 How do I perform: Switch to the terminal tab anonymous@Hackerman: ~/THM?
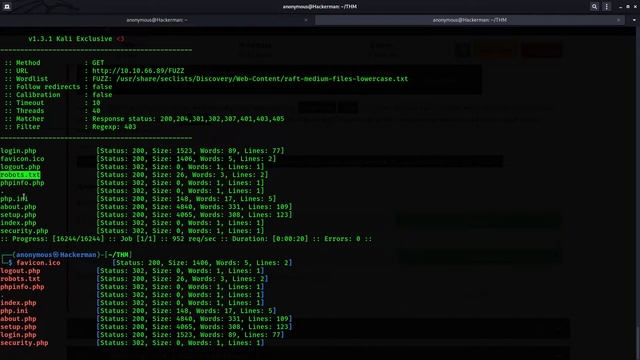[x=469, y=20]
